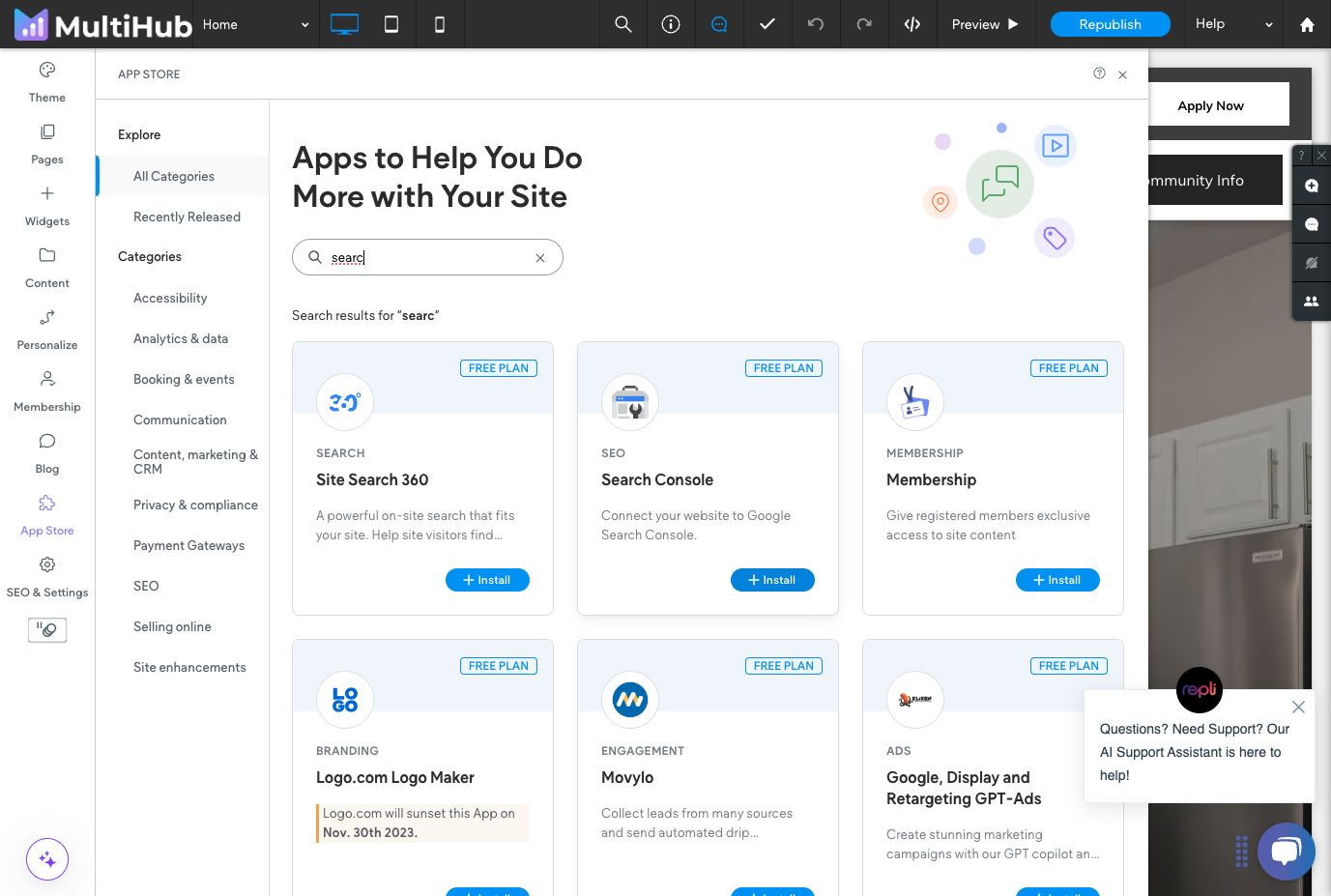This screenshot has height=896, width=1331.
Task: Open the Widgets panel
Action: (x=47, y=207)
